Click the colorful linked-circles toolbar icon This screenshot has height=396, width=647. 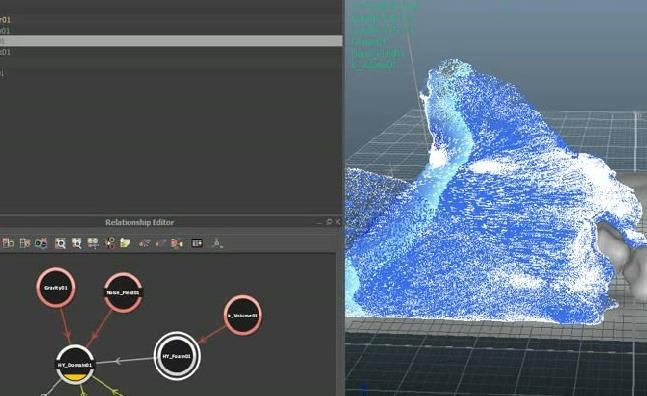(41, 243)
